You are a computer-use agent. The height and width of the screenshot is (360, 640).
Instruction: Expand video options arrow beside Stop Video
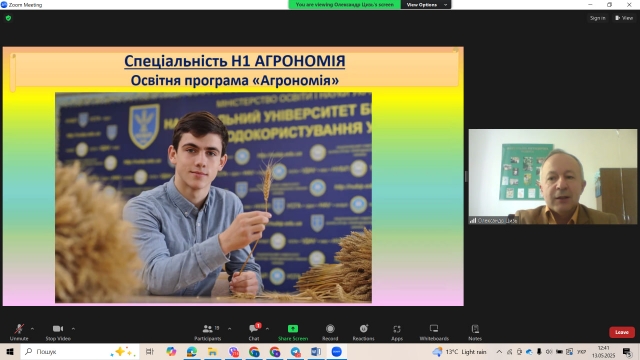click(73, 329)
